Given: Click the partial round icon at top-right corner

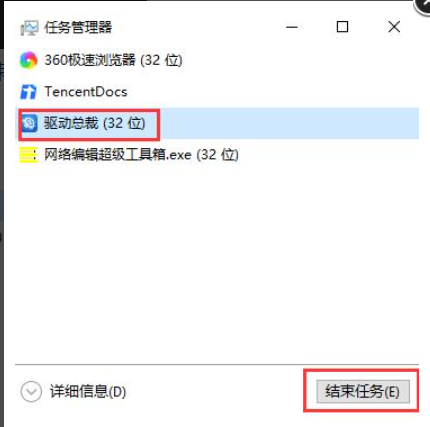Looking at the screenshot, I should tap(422, 7).
